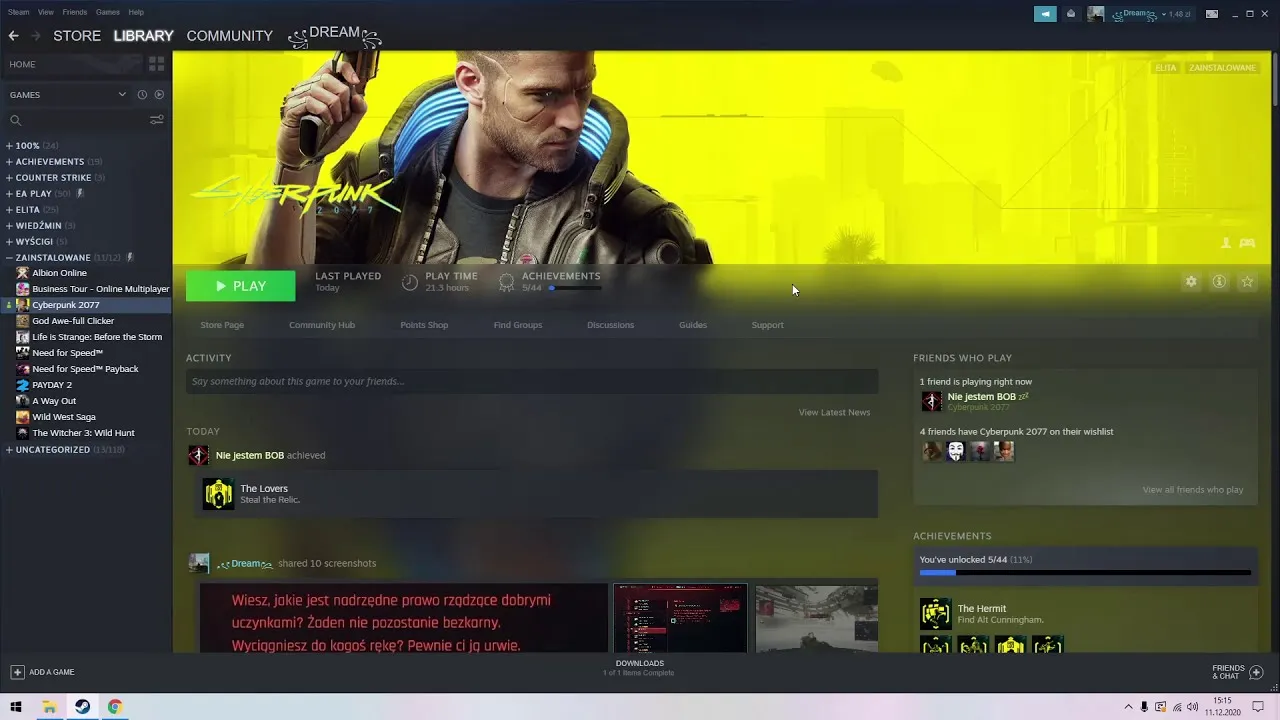Open the announcements megaphone icon
The height and width of the screenshot is (720, 1280).
1045,14
